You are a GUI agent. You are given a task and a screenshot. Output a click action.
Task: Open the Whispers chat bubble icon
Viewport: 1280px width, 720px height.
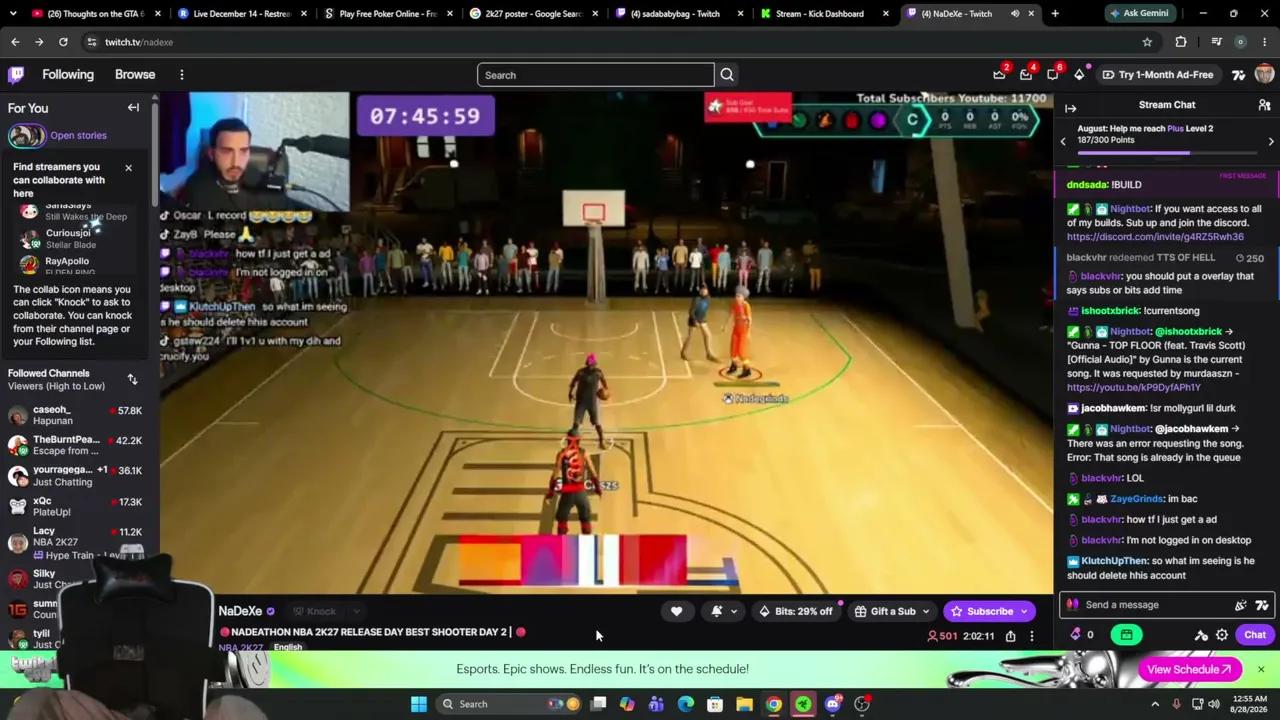1052,75
